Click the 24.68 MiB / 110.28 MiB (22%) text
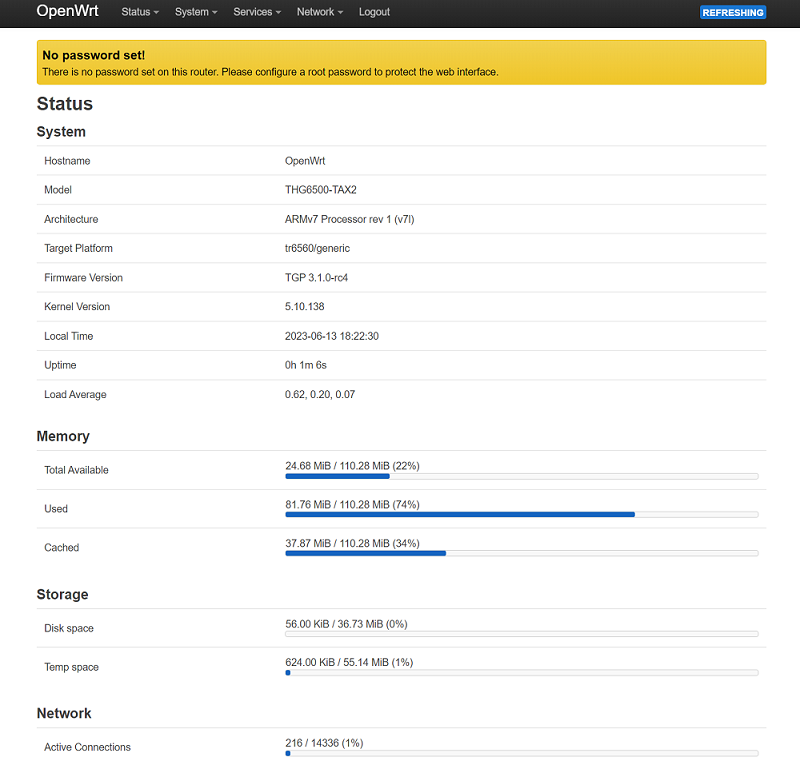Screen dimensions: 800x773 tap(352, 466)
